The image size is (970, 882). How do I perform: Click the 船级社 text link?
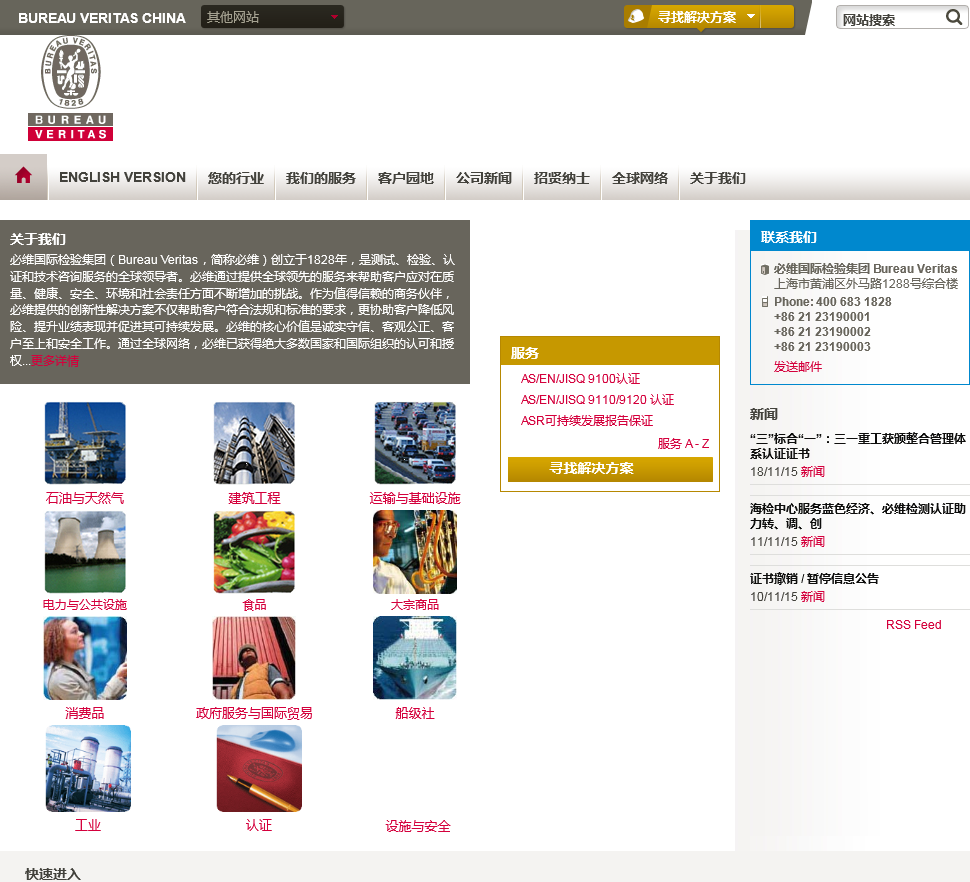point(415,713)
